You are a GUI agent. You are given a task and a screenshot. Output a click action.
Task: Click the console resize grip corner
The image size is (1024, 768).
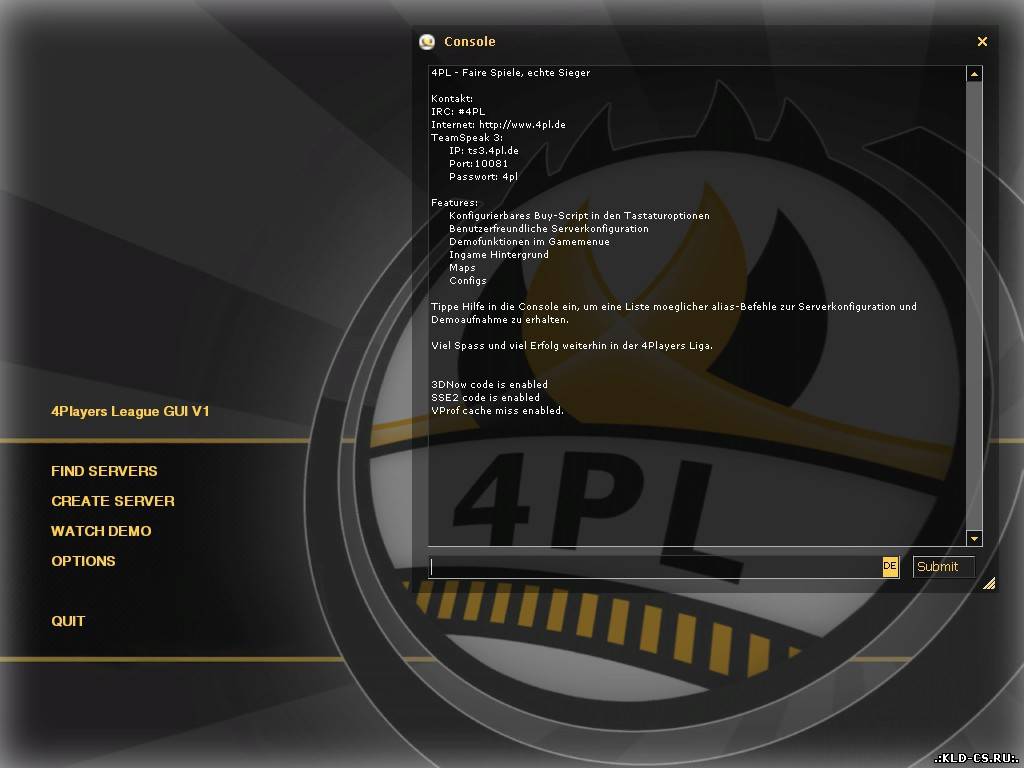point(989,583)
